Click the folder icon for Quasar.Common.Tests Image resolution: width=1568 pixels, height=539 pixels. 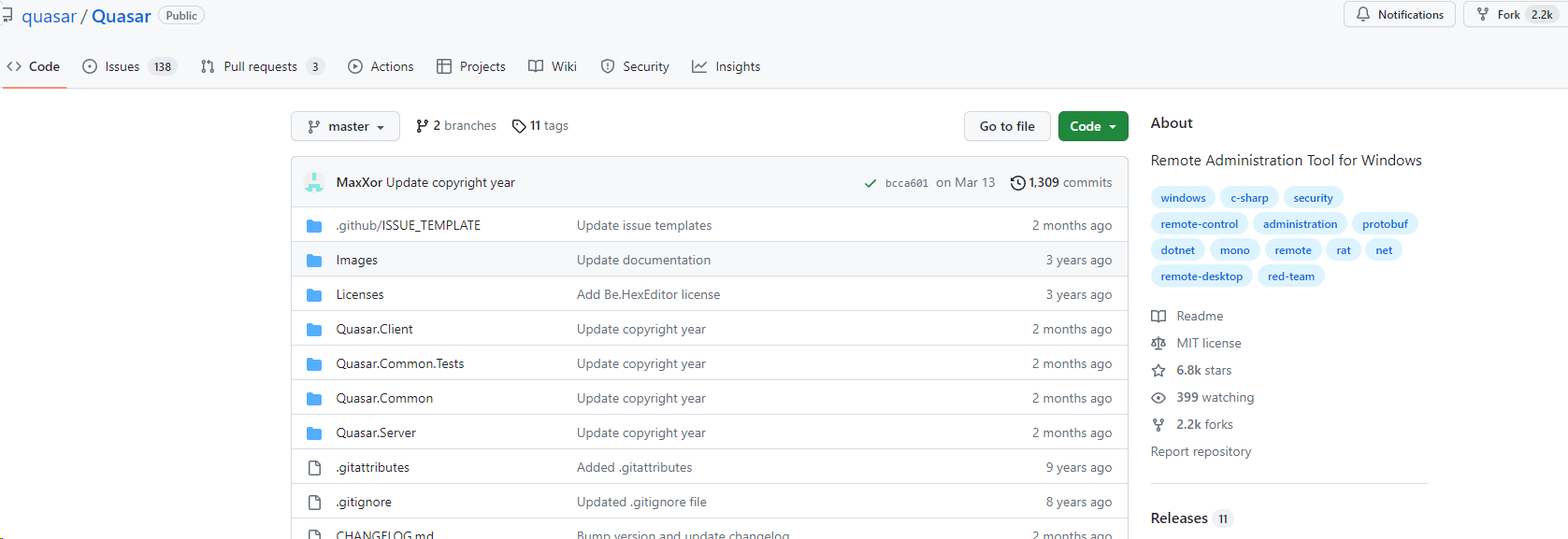tap(314, 364)
